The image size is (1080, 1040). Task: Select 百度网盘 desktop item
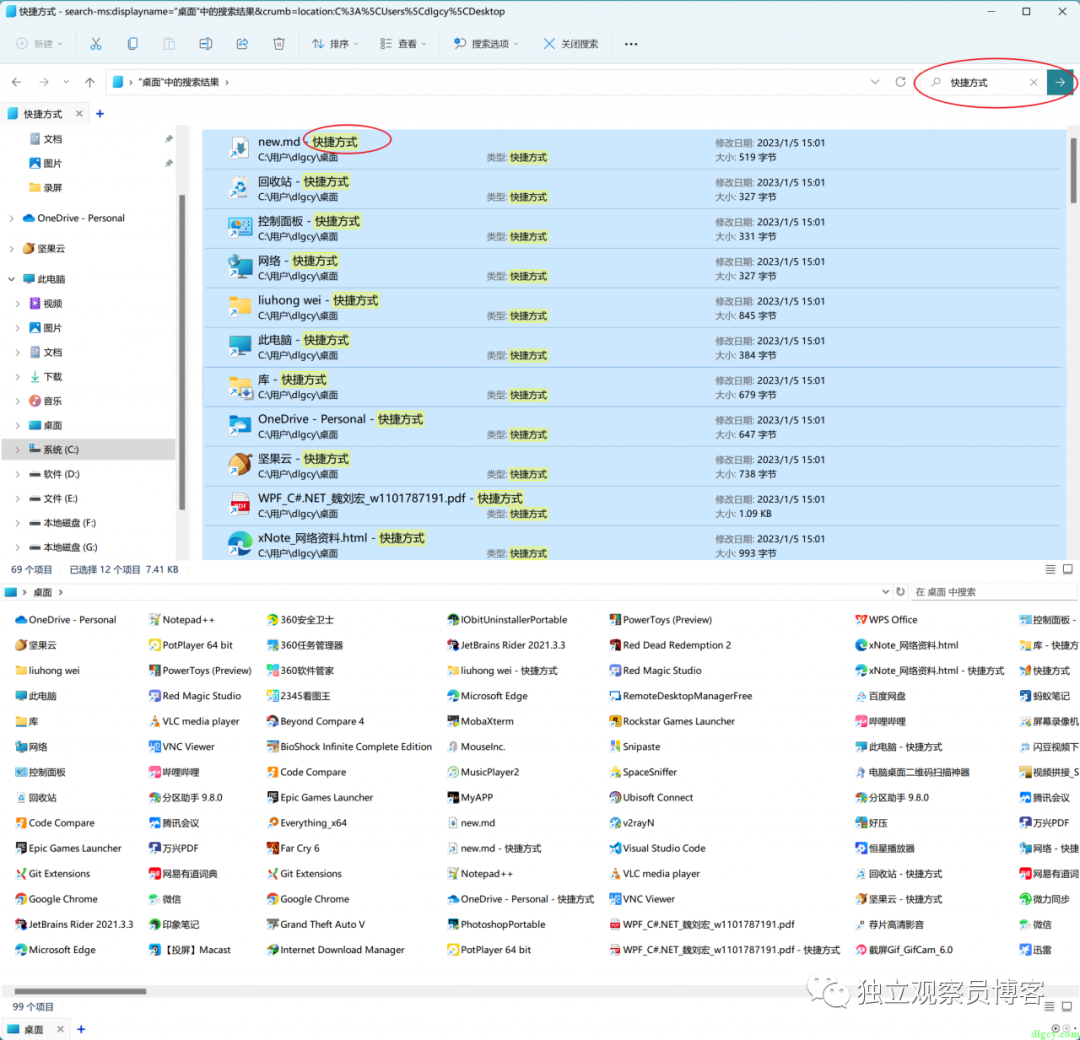point(880,696)
